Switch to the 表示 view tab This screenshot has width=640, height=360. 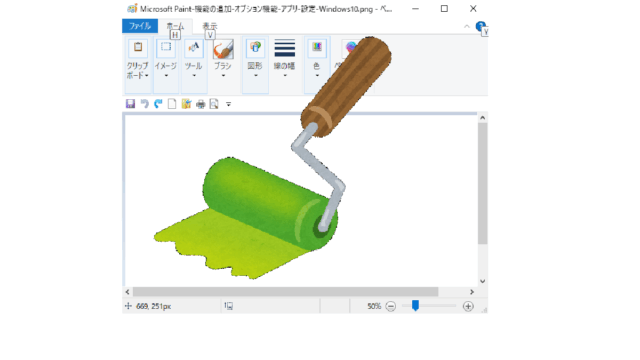tap(210, 26)
